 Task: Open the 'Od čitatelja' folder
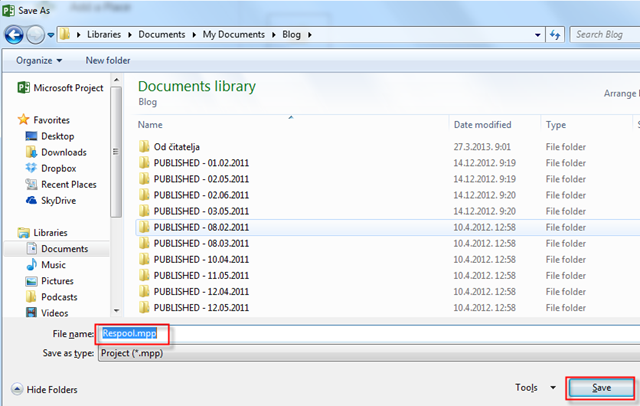tap(176, 147)
